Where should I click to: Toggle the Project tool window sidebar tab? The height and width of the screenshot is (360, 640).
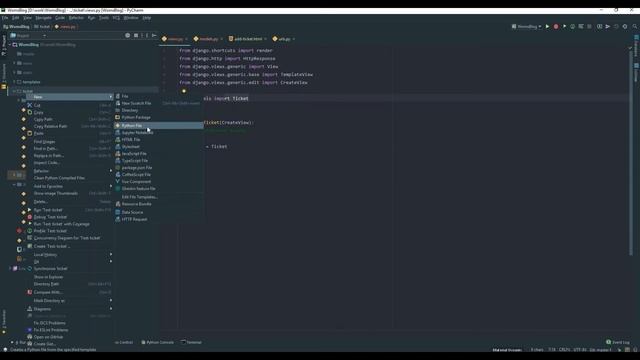[x=4, y=45]
